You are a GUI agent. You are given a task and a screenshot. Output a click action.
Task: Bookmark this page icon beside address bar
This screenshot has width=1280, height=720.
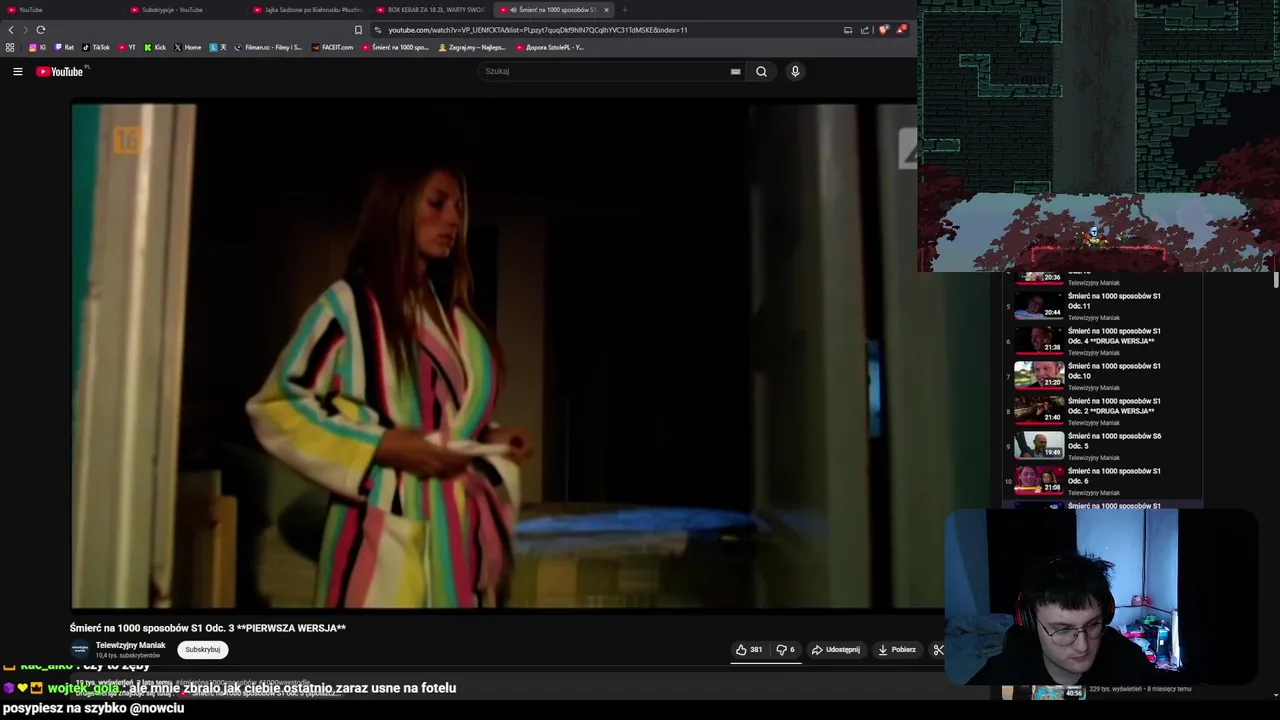point(358,30)
